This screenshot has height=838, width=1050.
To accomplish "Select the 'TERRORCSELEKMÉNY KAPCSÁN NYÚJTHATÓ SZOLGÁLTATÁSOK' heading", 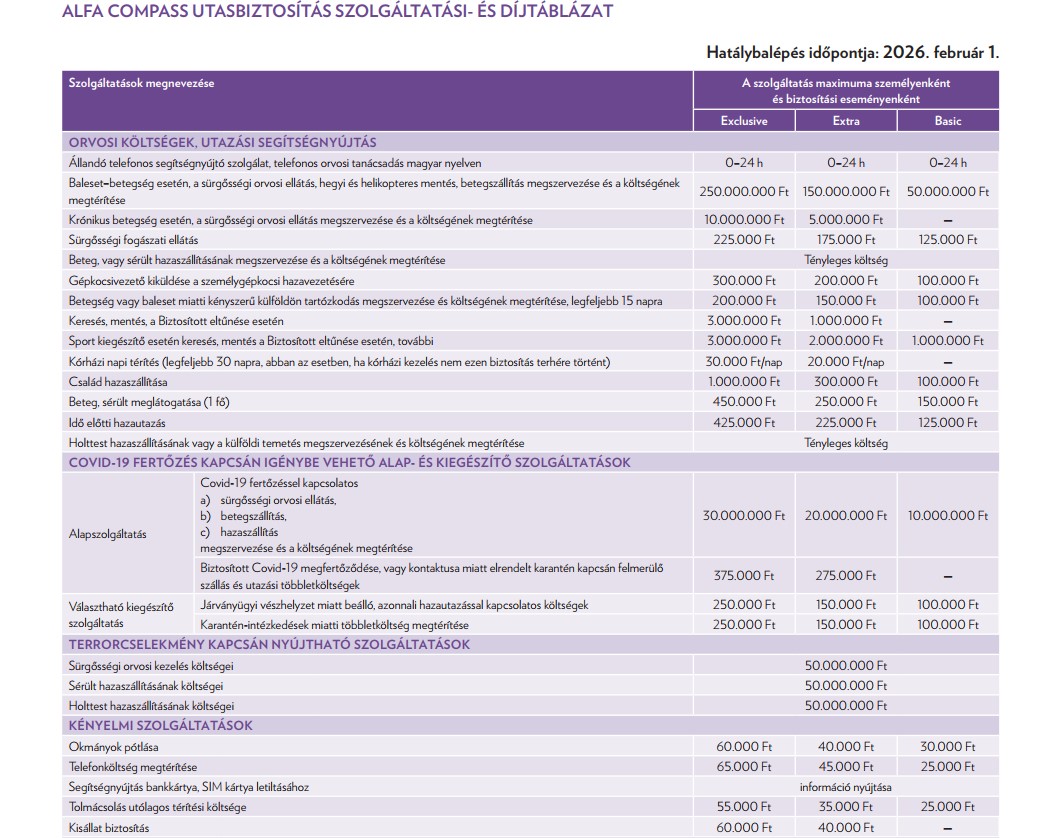I will pyautogui.click(x=269, y=645).
